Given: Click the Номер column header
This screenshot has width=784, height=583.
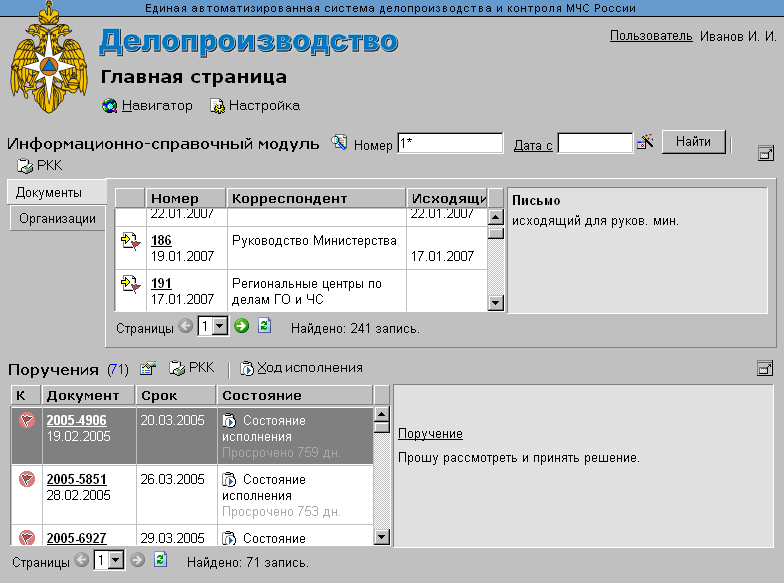Looking at the screenshot, I should pyautogui.click(x=186, y=198).
